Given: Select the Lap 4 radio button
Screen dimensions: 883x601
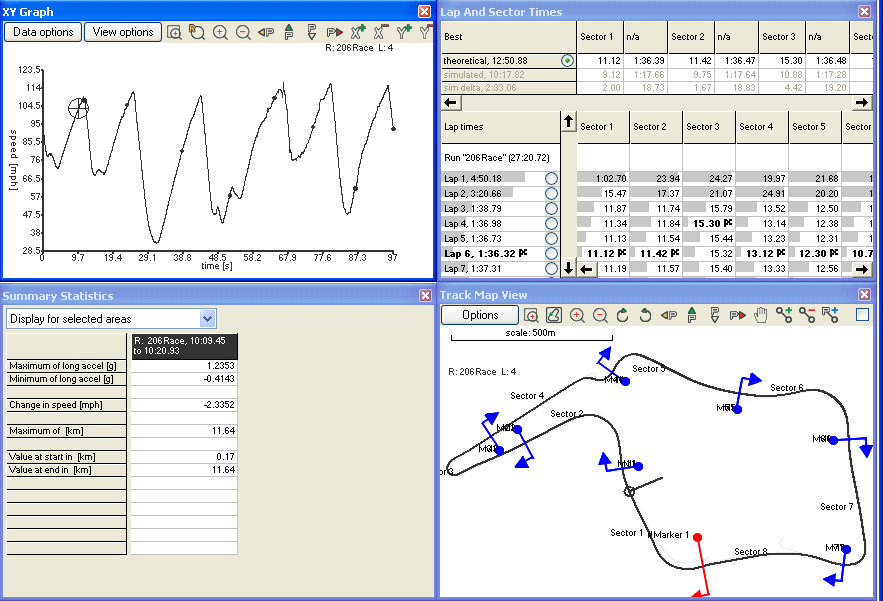Looking at the screenshot, I should click(x=551, y=224).
